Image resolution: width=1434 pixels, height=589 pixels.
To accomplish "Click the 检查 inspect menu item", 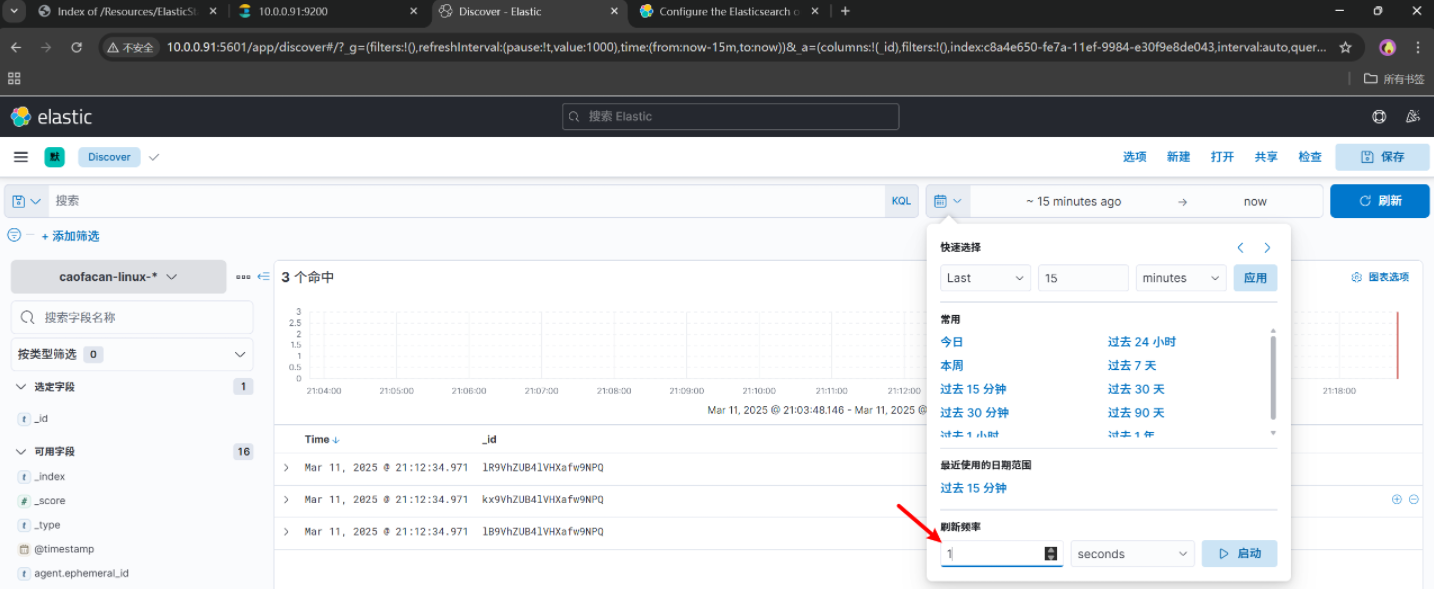I will click(x=1310, y=157).
